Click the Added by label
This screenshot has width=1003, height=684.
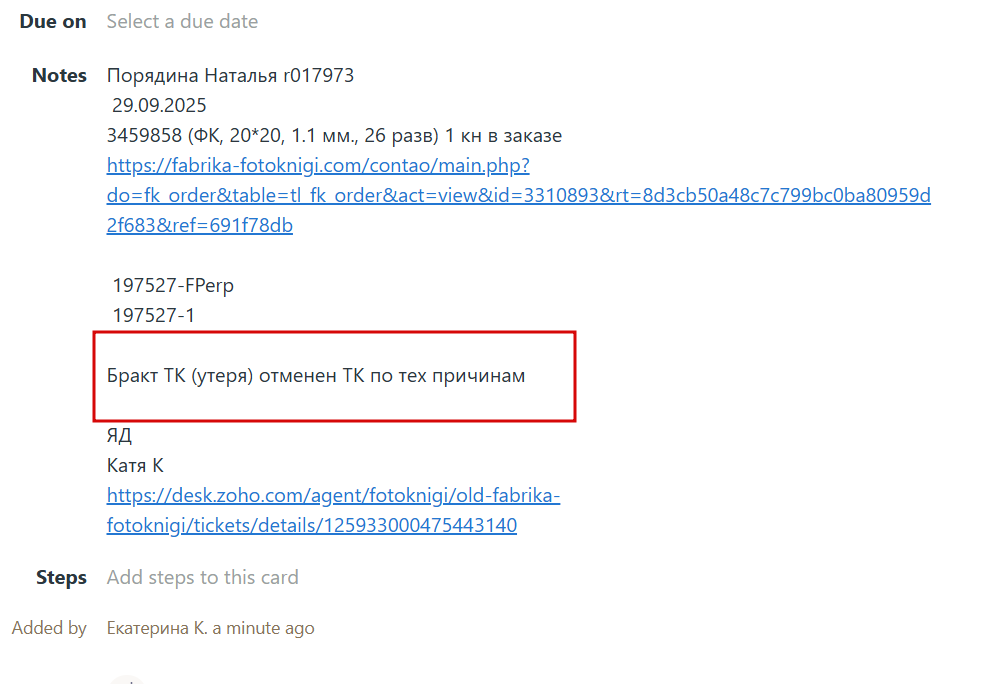click(49, 628)
